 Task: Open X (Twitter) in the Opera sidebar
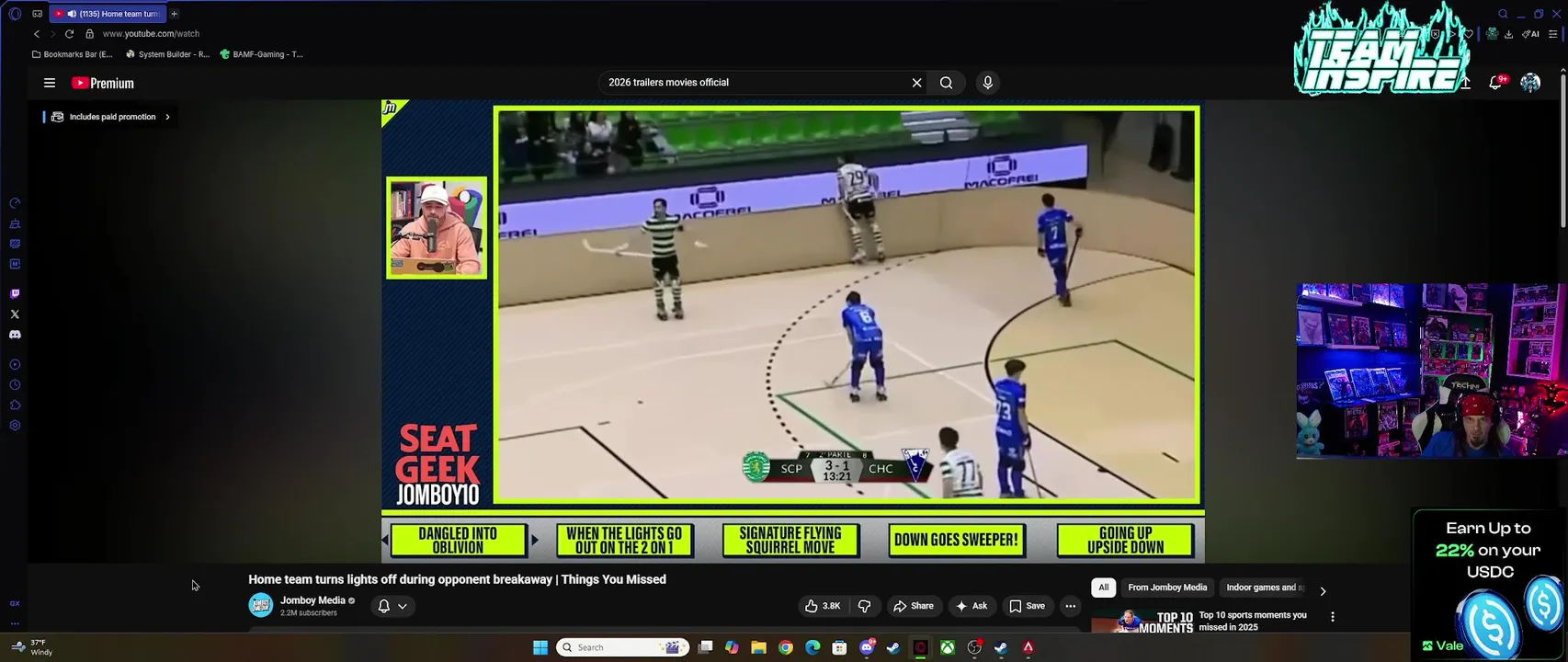click(15, 314)
